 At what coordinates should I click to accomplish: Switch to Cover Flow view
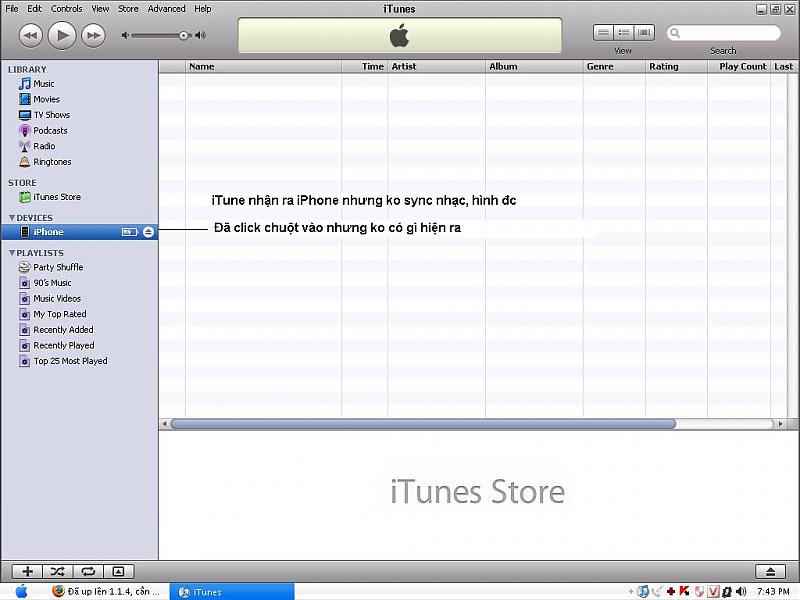pyautogui.click(x=644, y=33)
